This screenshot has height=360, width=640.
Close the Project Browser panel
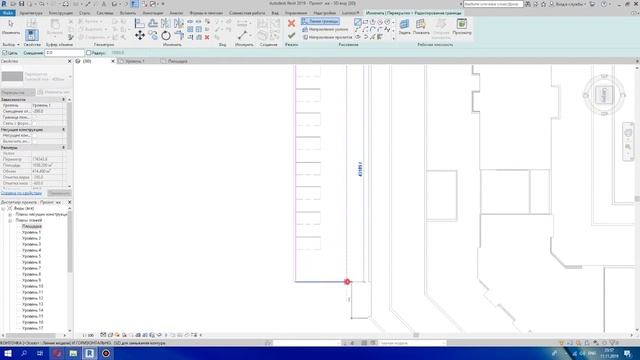pos(69,202)
